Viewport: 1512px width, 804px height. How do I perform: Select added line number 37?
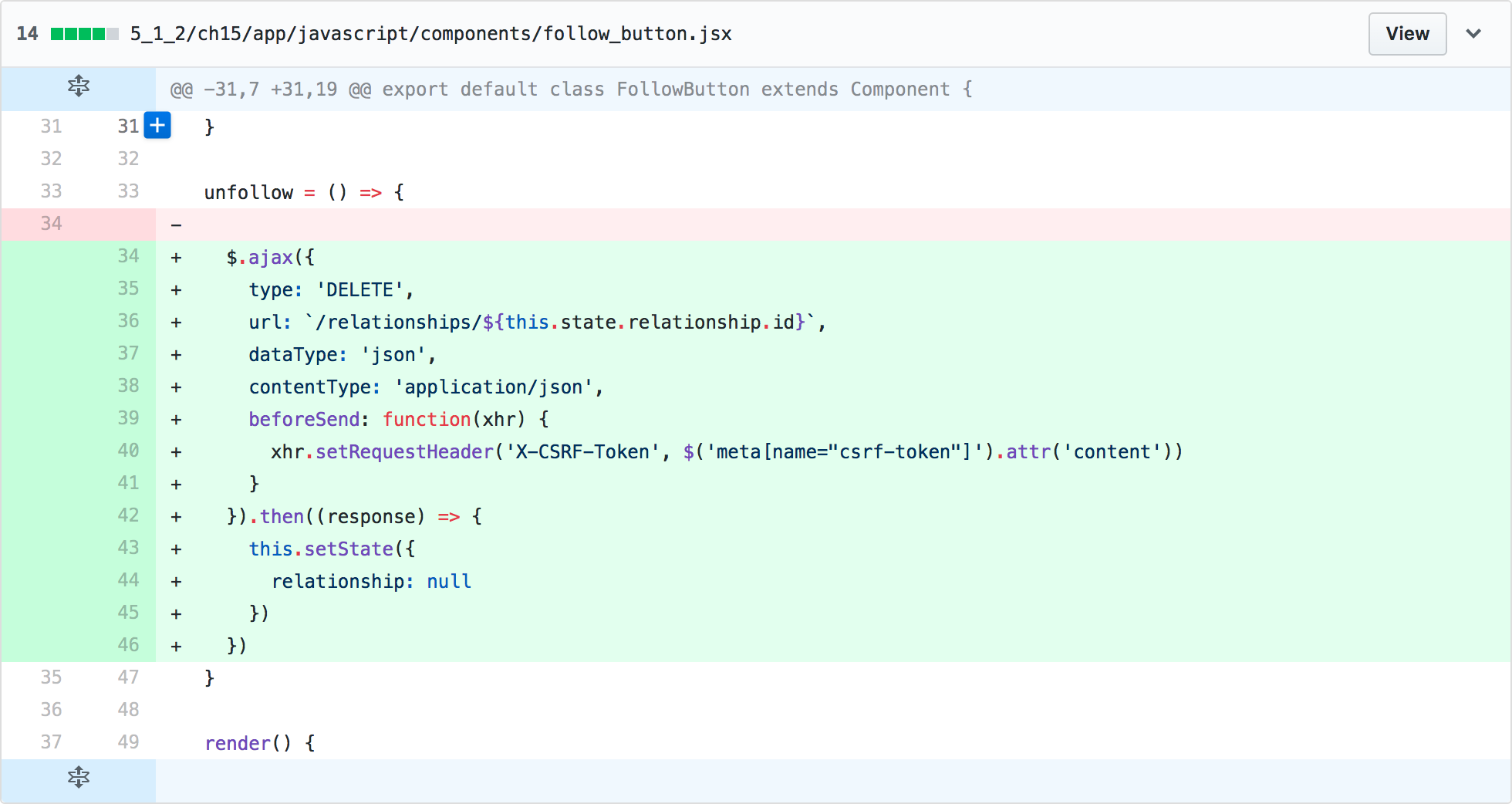pos(128,353)
